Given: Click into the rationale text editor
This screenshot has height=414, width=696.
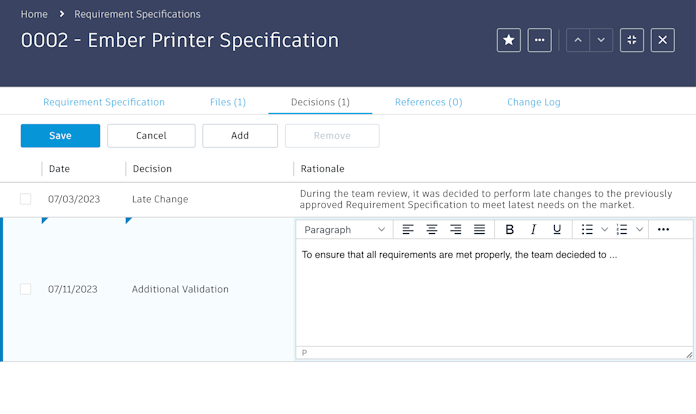Looking at the screenshot, I should tap(494, 295).
